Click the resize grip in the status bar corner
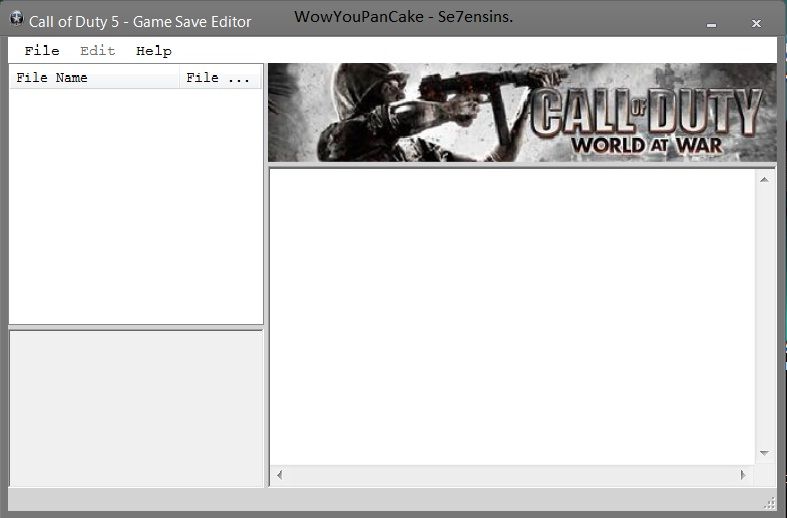The height and width of the screenshot is (518, 787). point(769,503)
